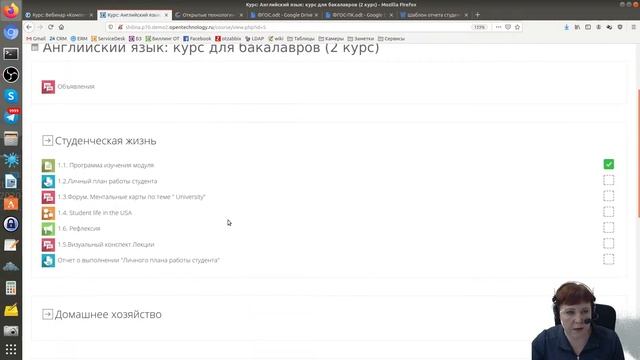Click the page vertical scrollbar thumb
This screenshot has width=640, height=360.
638,153
